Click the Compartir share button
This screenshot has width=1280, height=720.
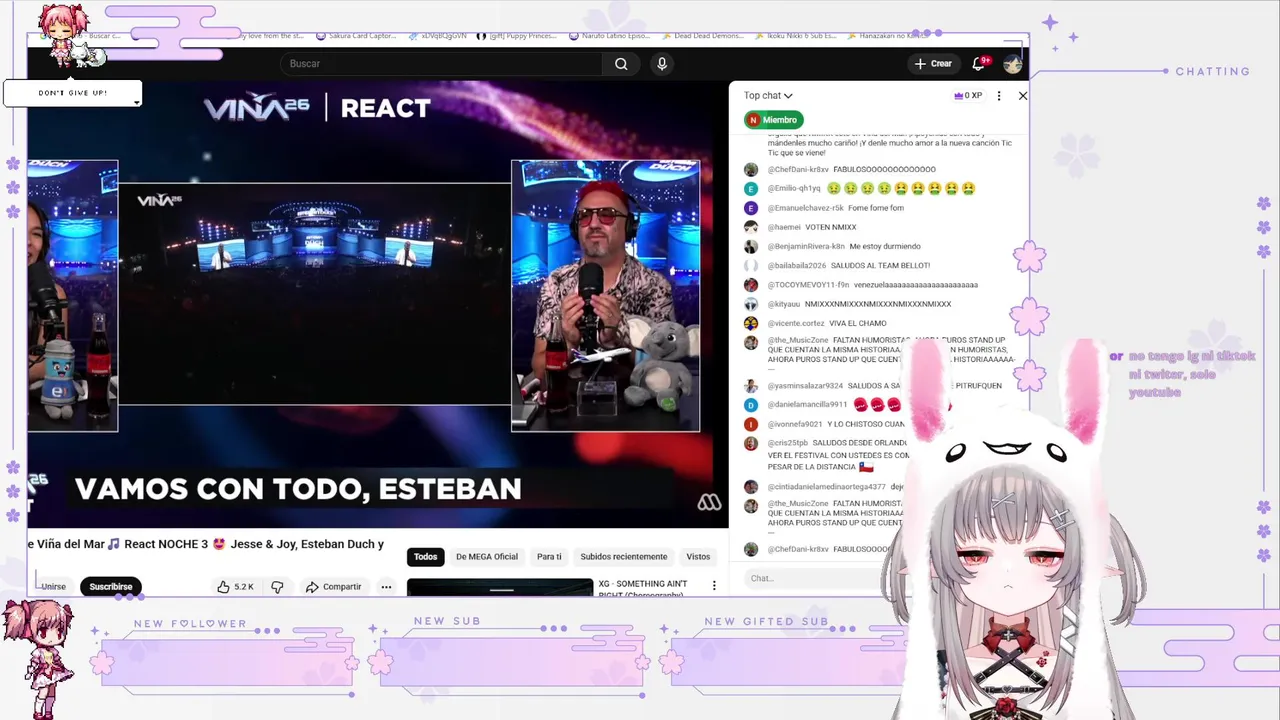click(x=334, y=587)
